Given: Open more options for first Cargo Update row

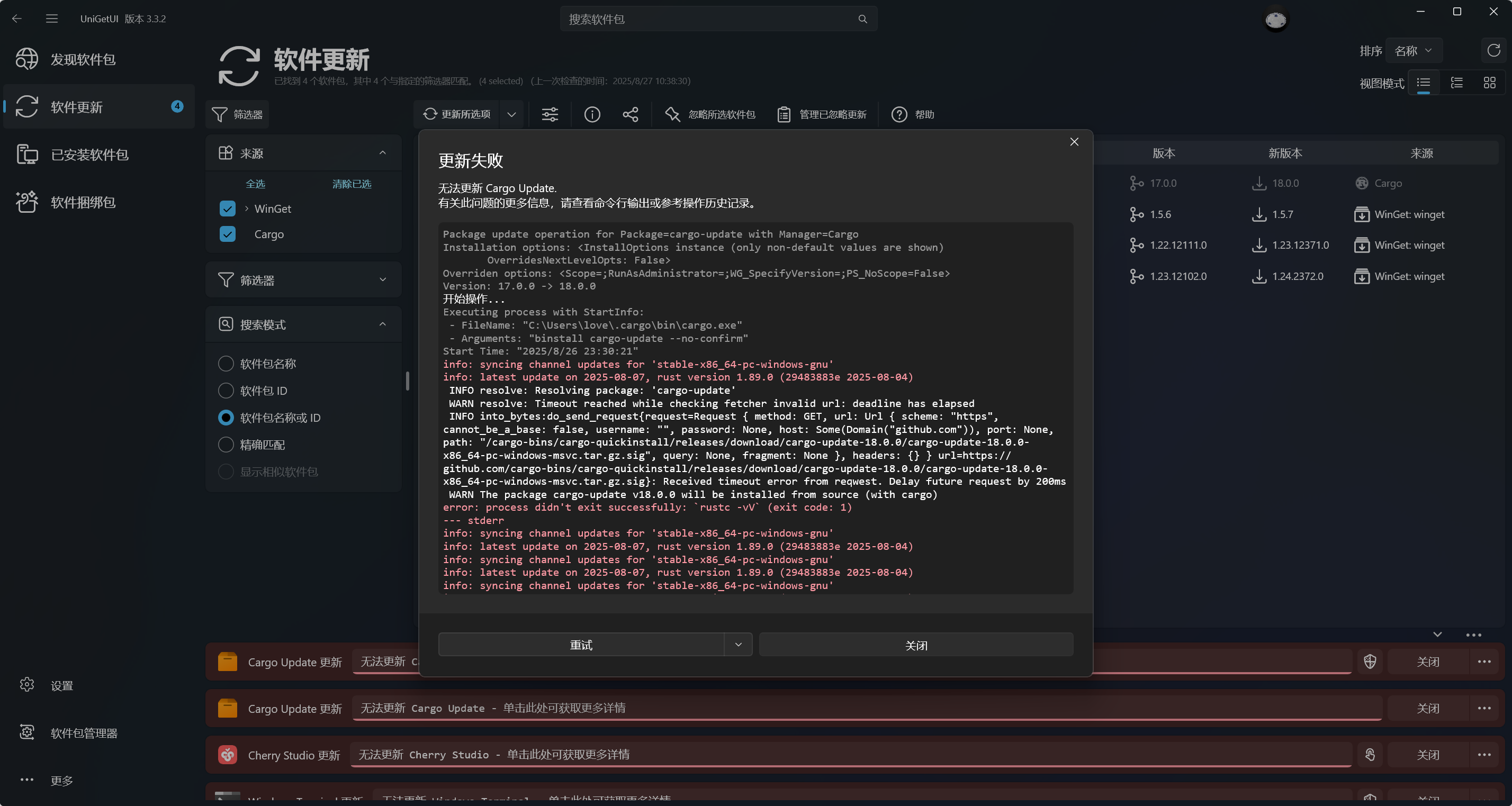Looking at the screenshot, I should [1484, 662].
